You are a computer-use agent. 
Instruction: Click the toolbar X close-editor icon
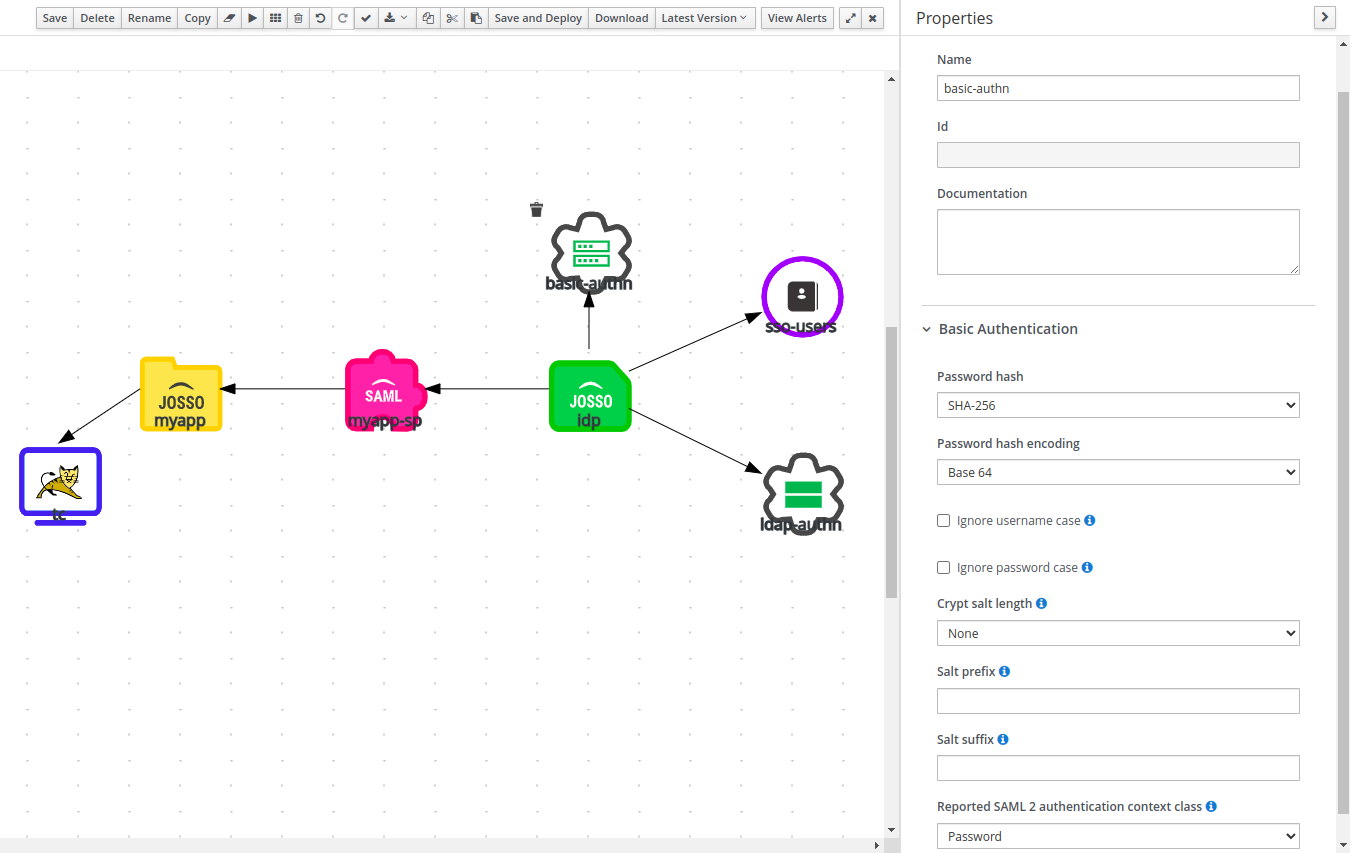pyautogui.click(x=873, y=18)
